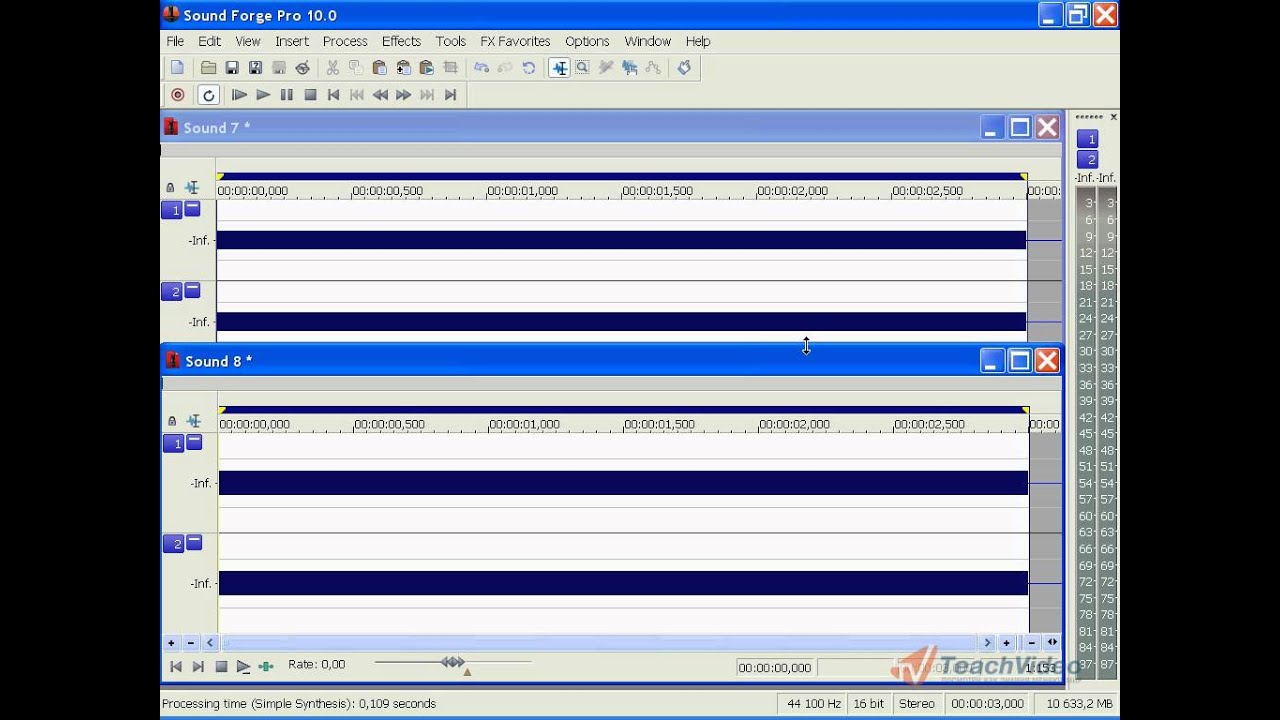Viewport: 1280px width, 720px height.
Task: Click the 16 bit status field
Action: 868,704
